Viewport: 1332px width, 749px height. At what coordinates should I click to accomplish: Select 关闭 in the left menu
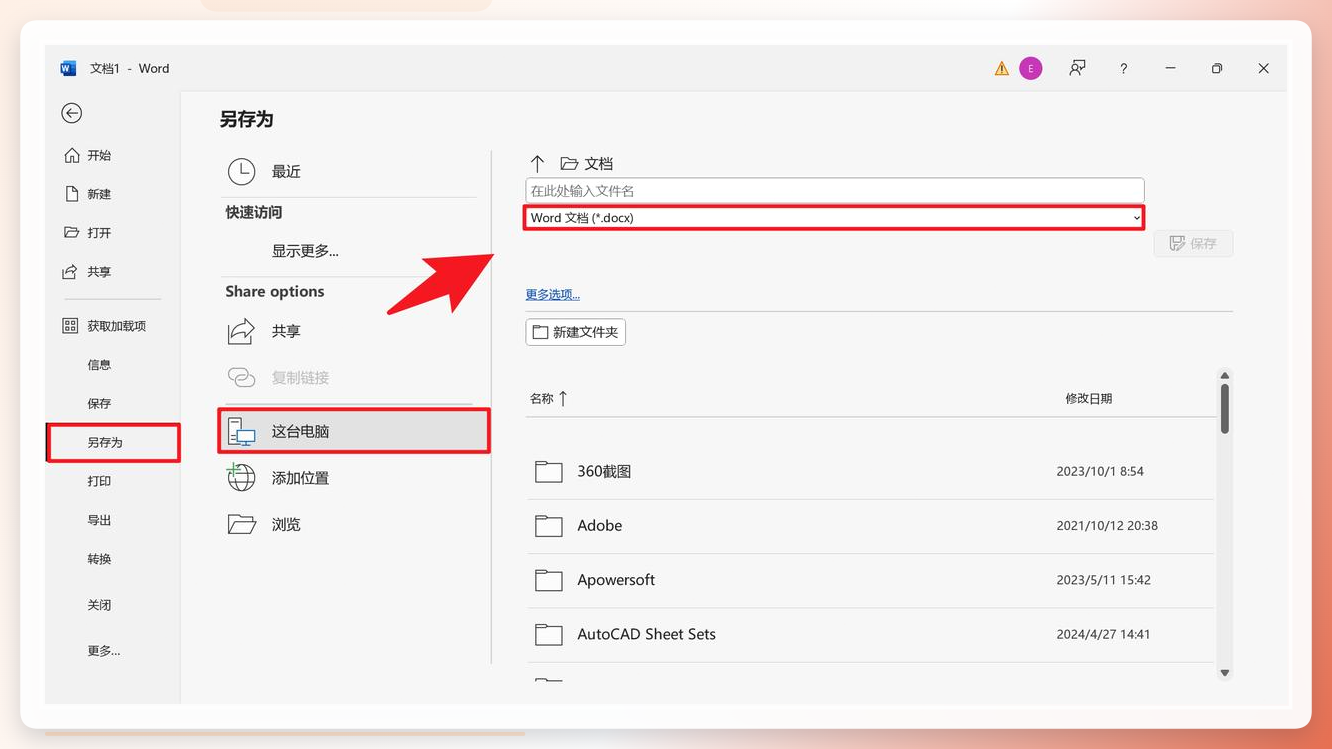[99, 605]
